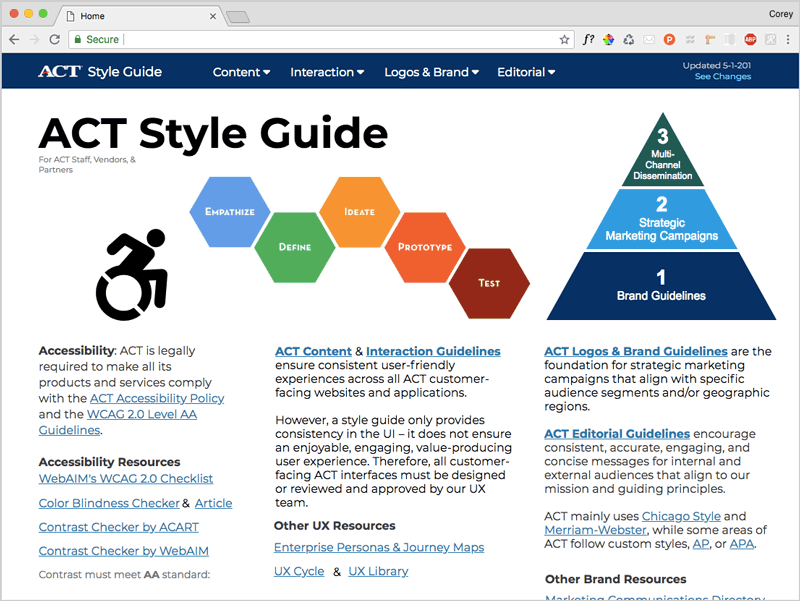Open Chrome's three-dot menu
Viewport: 800px width, 601px height.
click(788, 39)
